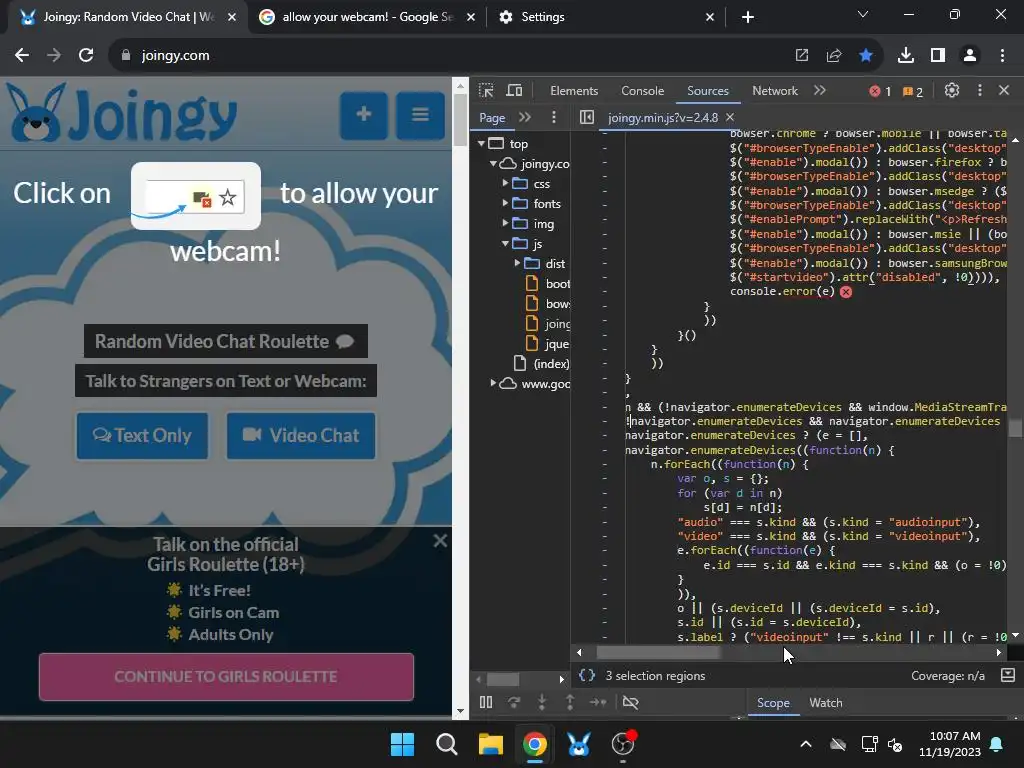The image size is (1024, 768).
Task: Open the DevTools settings gear
Action: pos(952,90)
